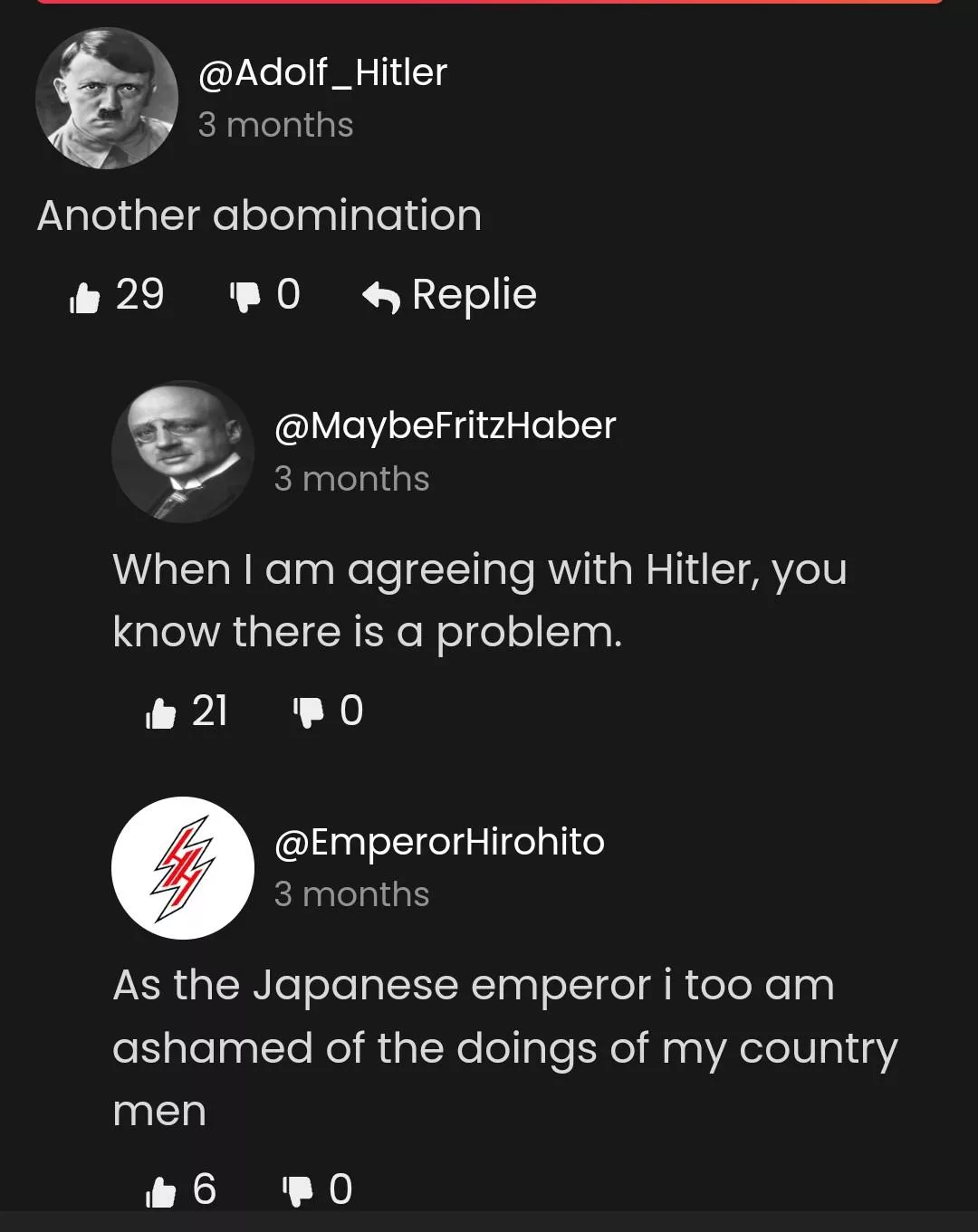Viewport: 978px width, 1232px height.
Task: Select the '3 months' timestamp on the top comment
Action: (x=276, y=125)
